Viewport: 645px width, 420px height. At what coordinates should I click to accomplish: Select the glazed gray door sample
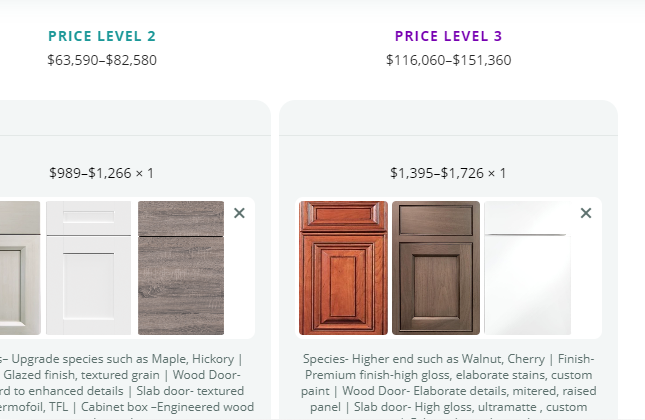tap(20, 268)
